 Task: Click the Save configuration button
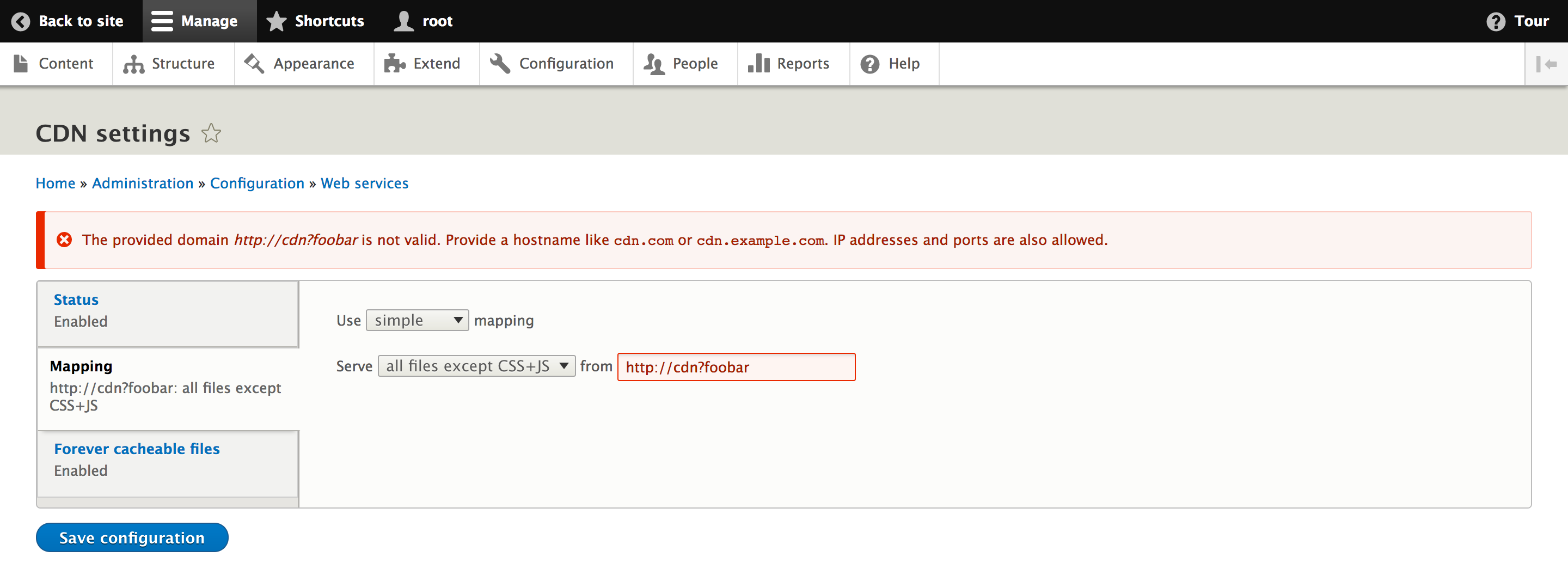(132, 537)
